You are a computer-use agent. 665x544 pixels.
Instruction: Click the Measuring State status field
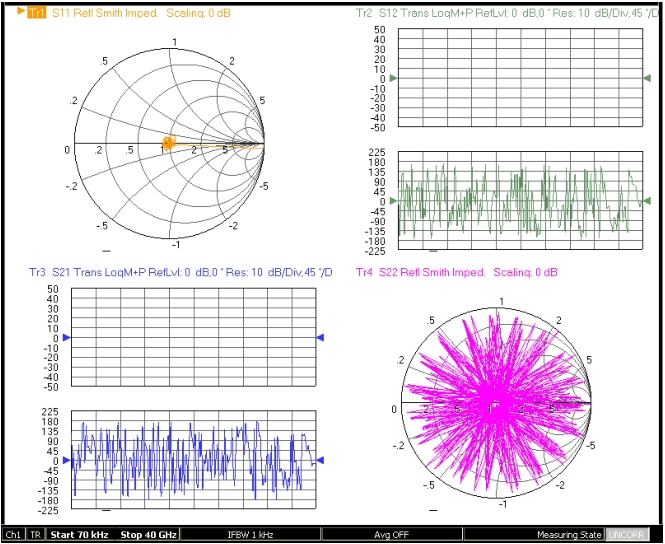(570, 535)
